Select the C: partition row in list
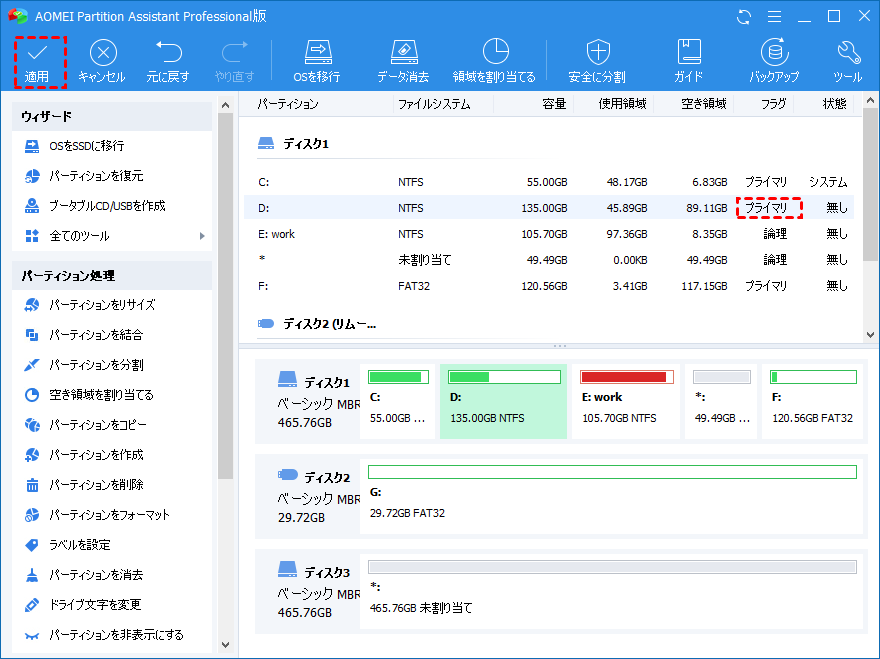The height and width of the screenshot is (659, 880). click(549, 182)
